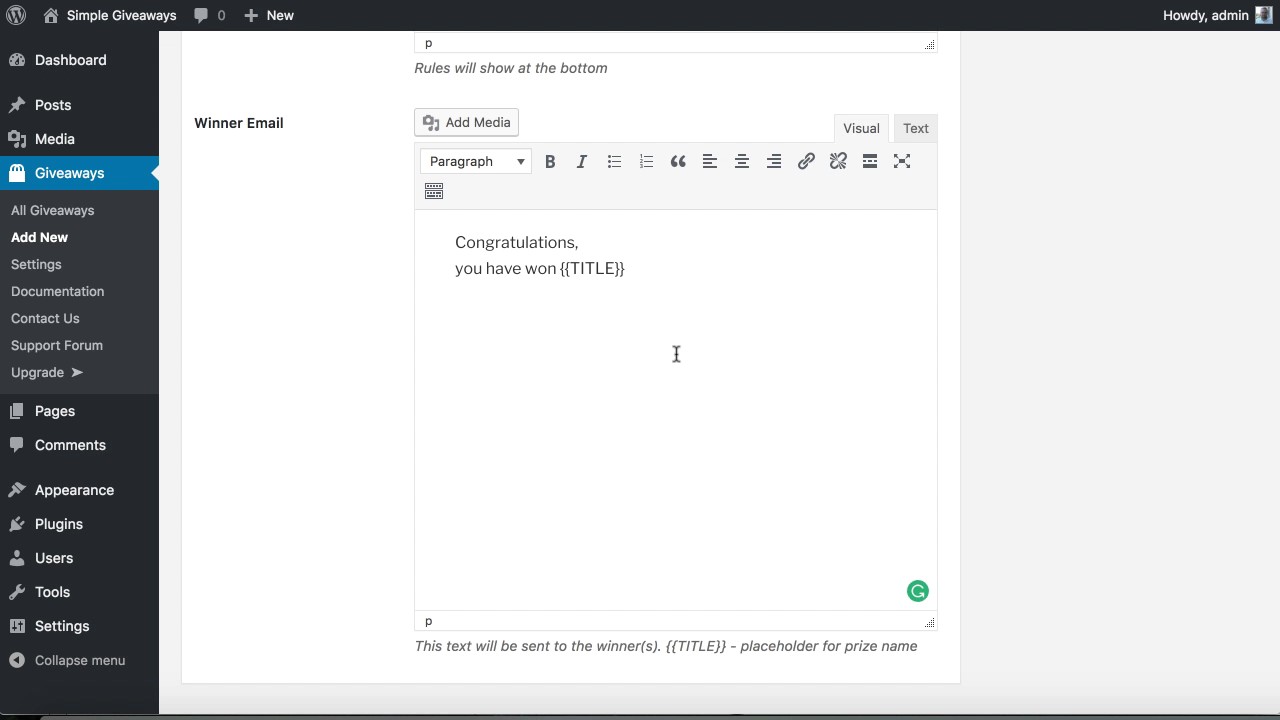The image size is (1280, 720).
Task: Open the Plugins menu
Action: [x=79, y=524]
